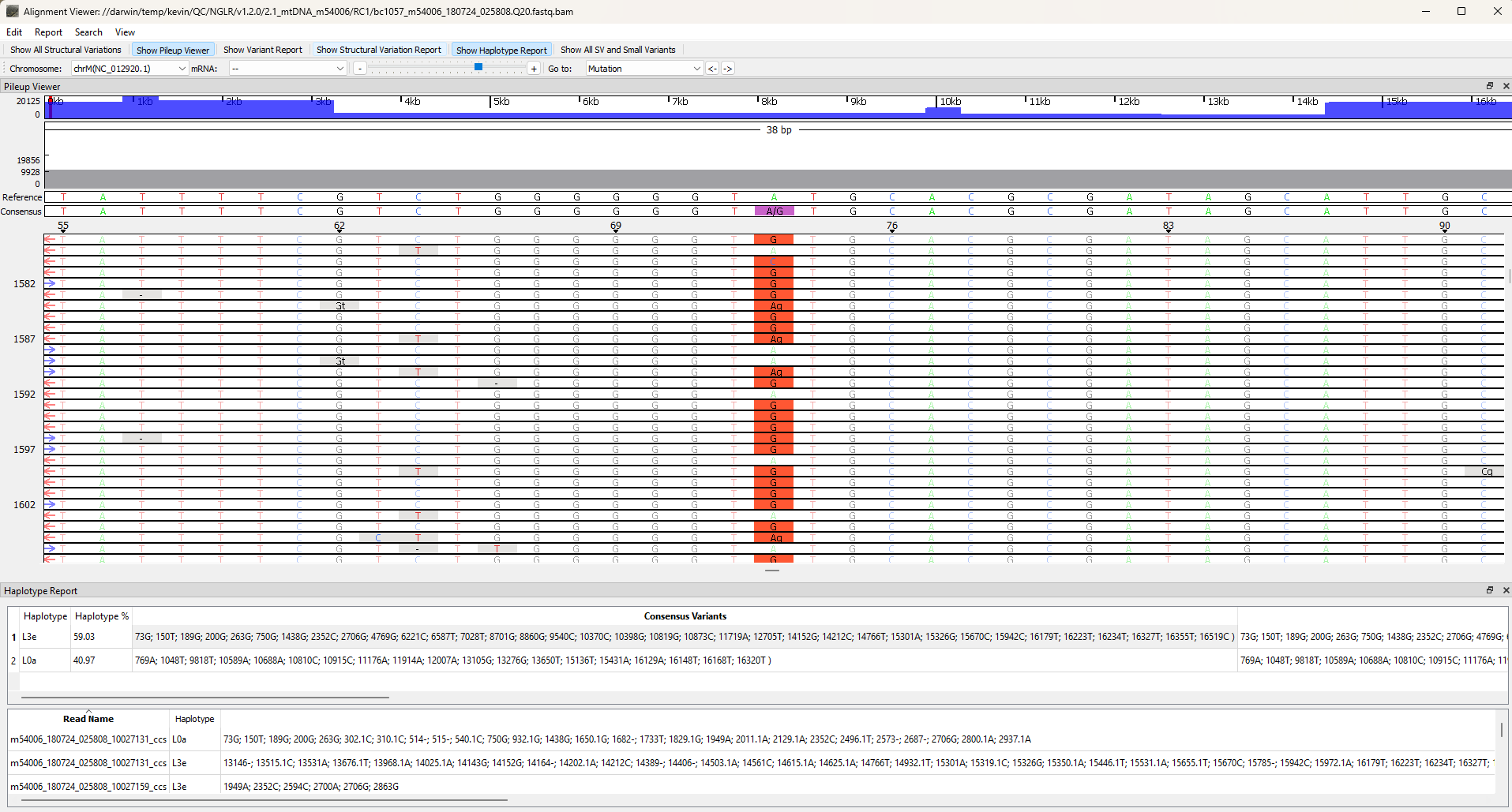Expand the mRNA combo box
The image size is (1512, 812).
point(287,69)
